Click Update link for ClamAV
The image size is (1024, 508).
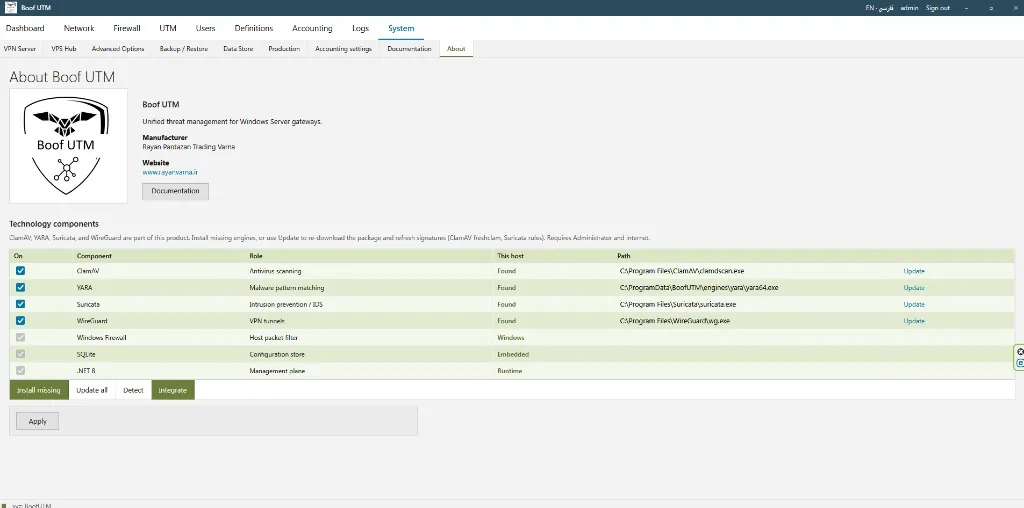point(914,271)
